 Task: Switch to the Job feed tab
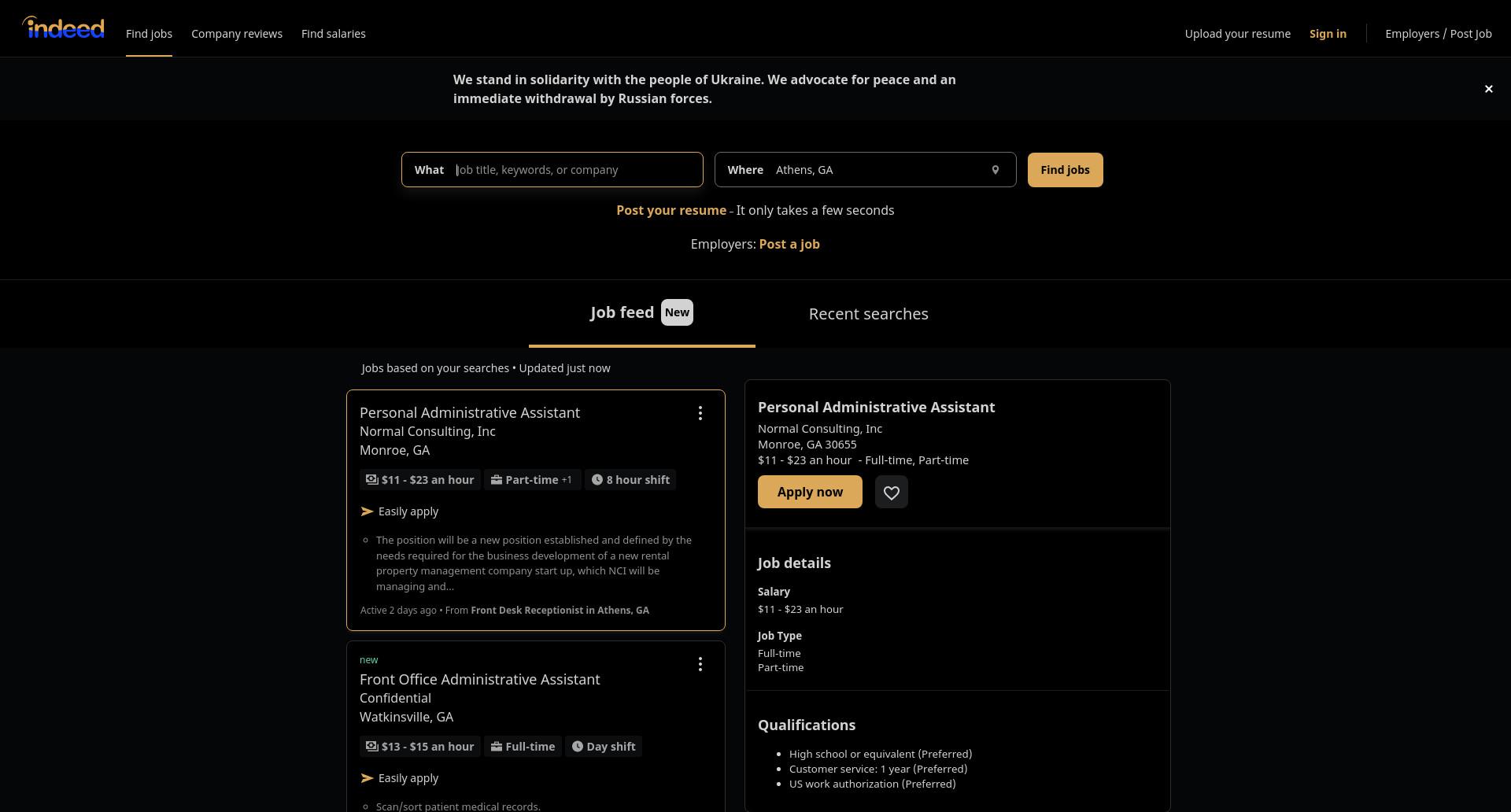click(641, 313)
